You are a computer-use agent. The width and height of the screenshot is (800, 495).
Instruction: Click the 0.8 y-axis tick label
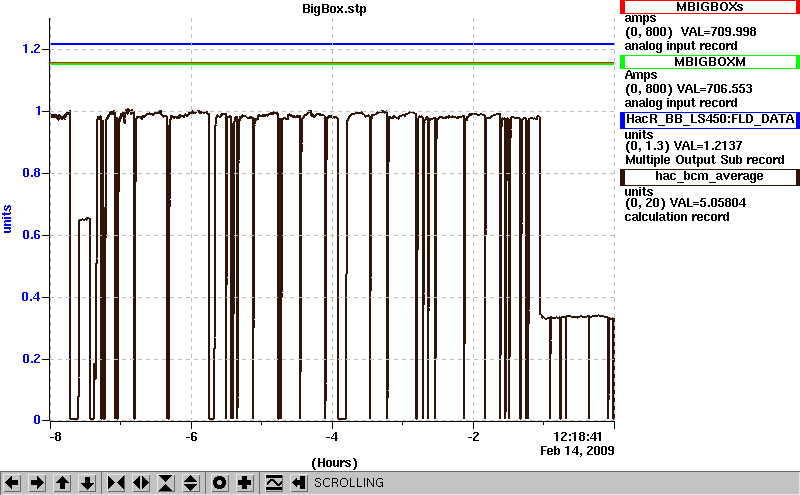[31, 173]
